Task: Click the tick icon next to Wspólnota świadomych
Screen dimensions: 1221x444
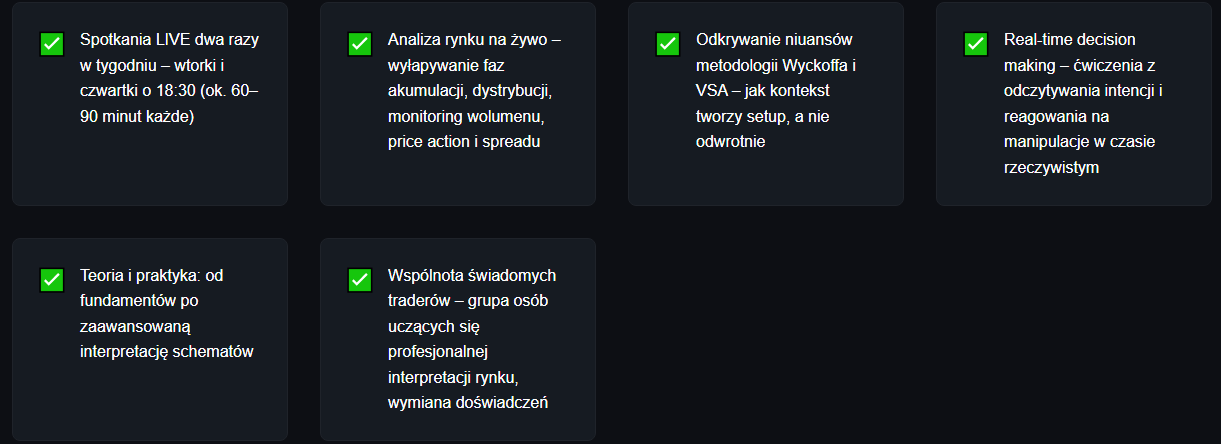Action: [x=360, y=280]
